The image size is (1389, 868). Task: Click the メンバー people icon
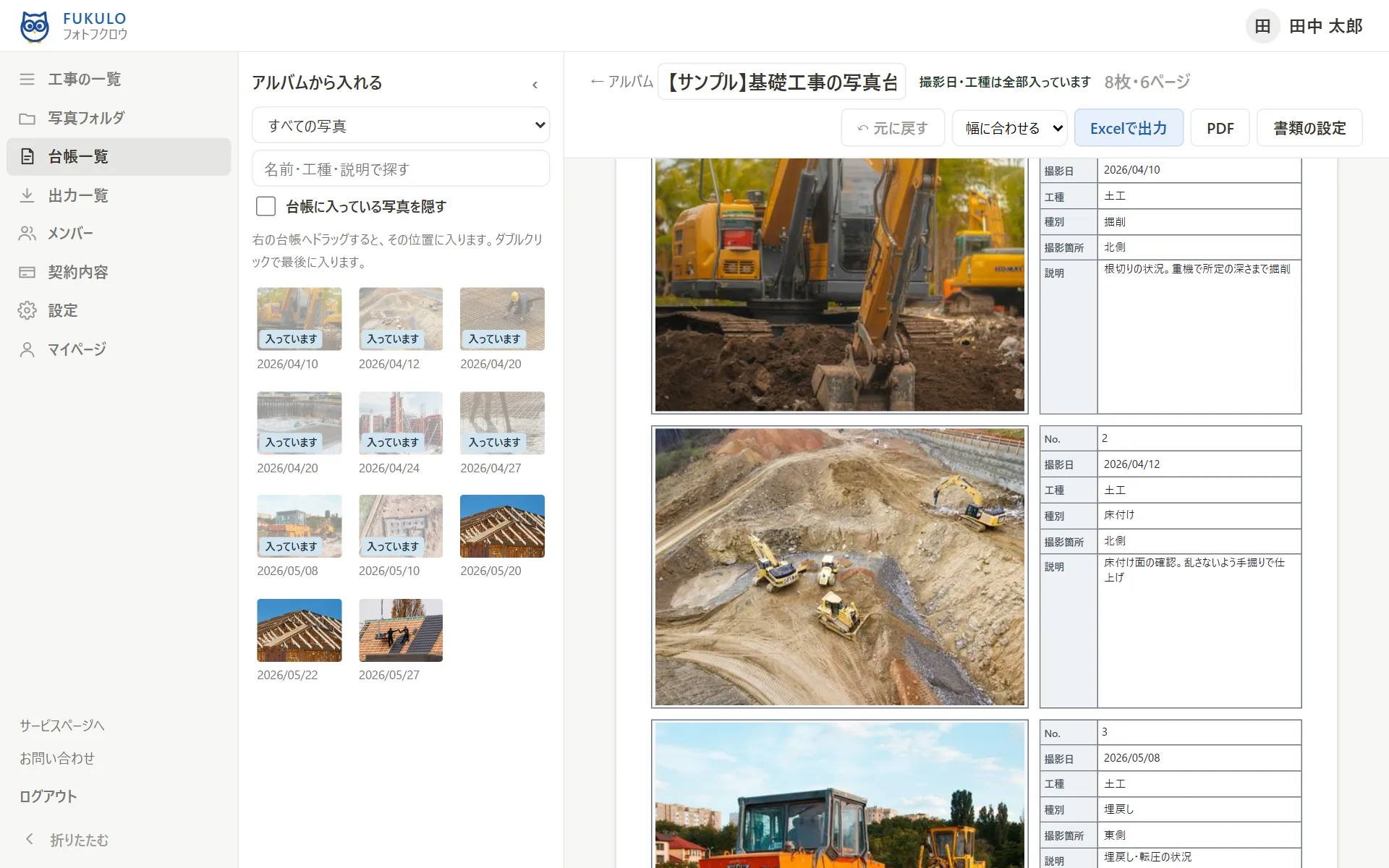pos(27,233)
